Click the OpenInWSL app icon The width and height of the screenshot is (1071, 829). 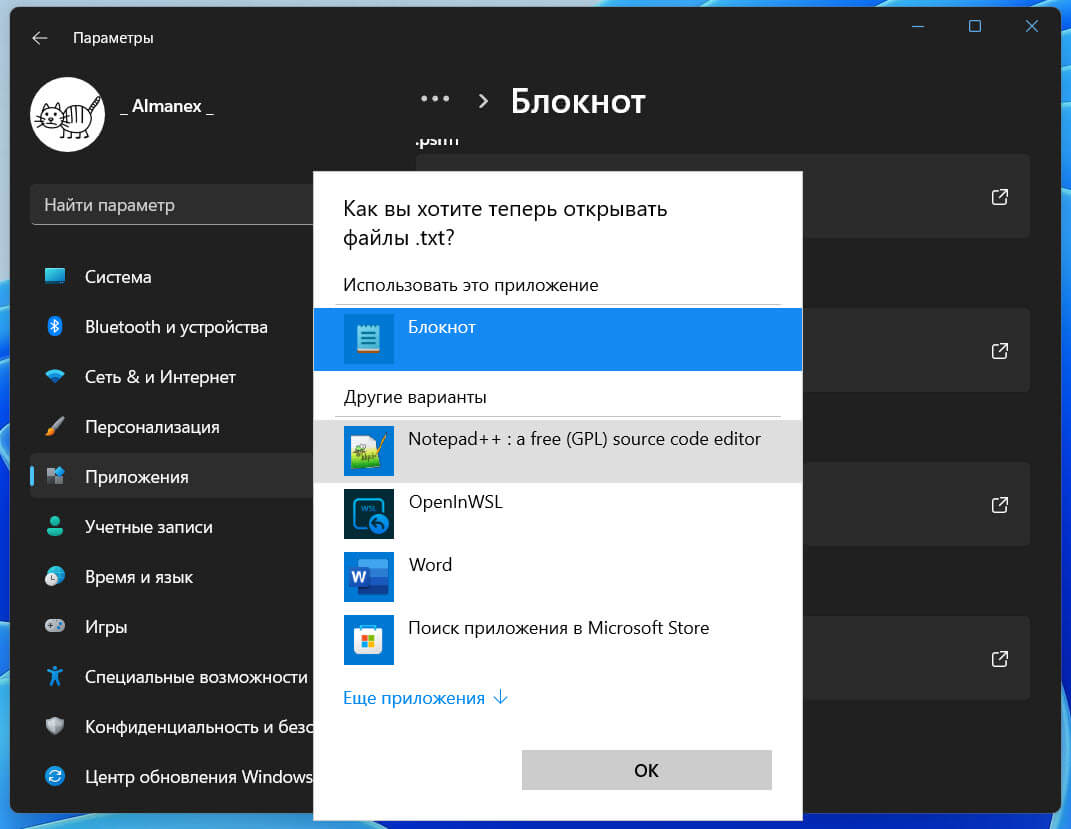(369, 514)
